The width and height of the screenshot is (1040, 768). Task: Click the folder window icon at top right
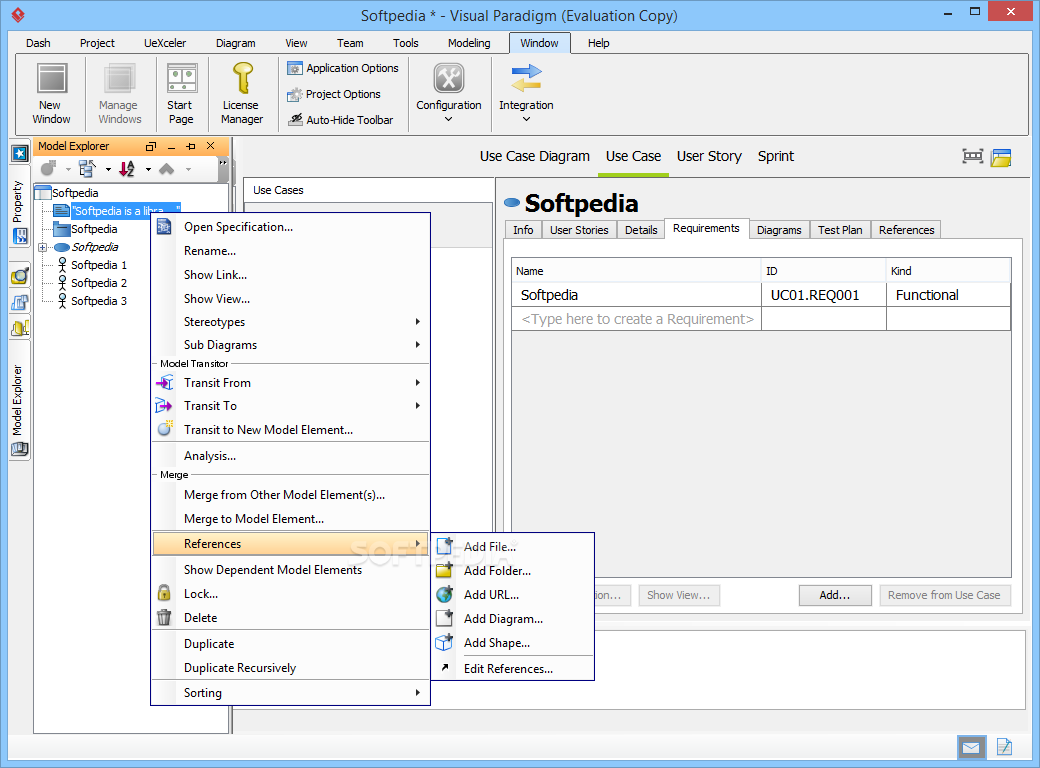(1001, 157)
